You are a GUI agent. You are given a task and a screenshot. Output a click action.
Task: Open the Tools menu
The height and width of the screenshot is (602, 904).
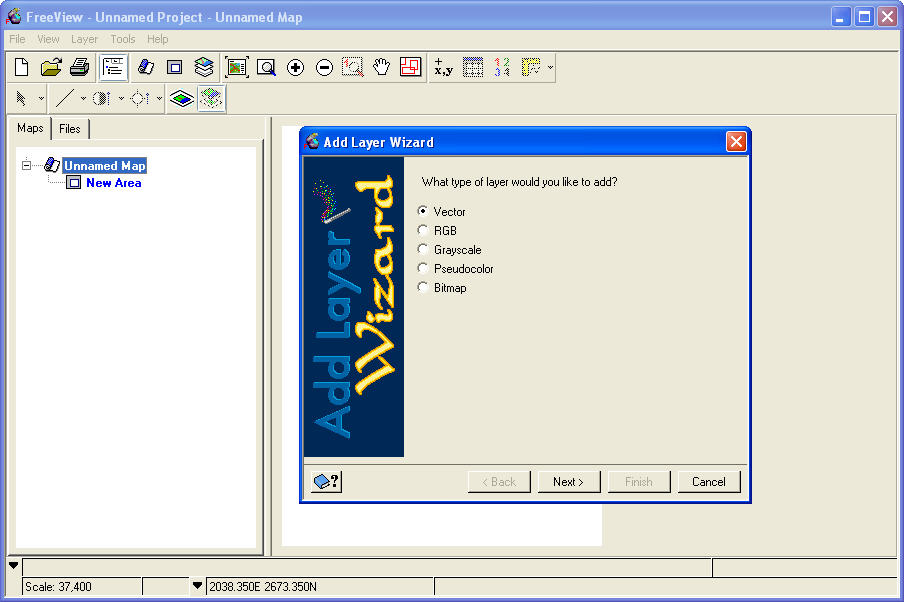[123, 39]
